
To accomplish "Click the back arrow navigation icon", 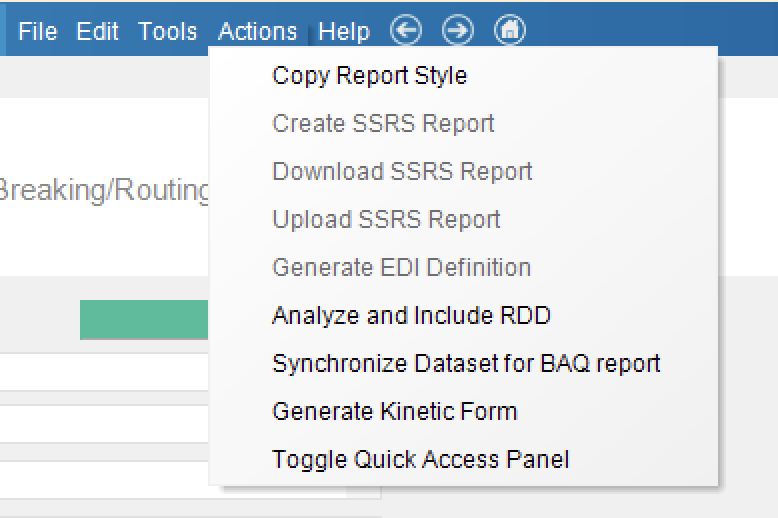I will tap(406, 30).
